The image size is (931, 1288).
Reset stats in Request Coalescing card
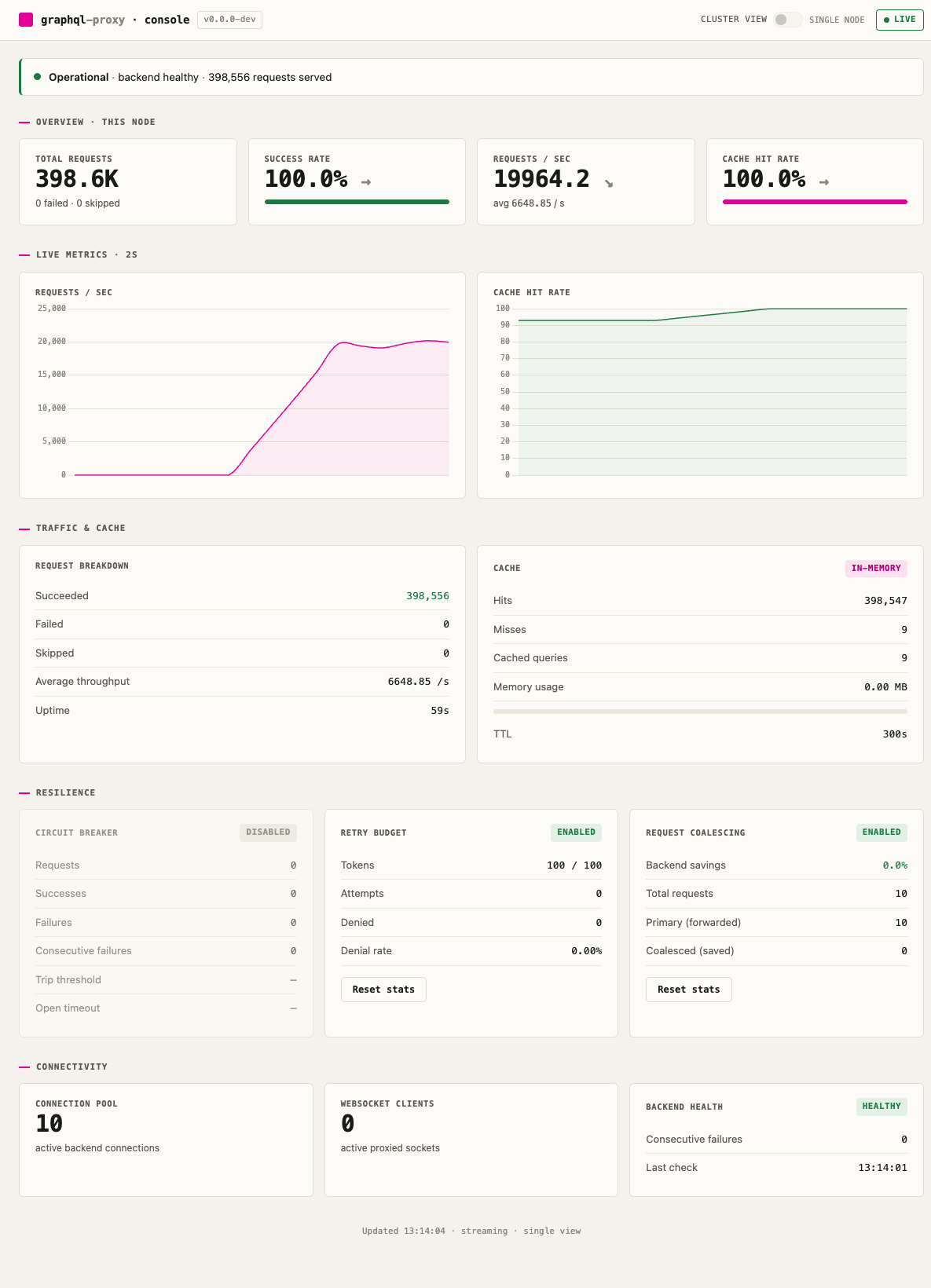[x=689, y=990]
